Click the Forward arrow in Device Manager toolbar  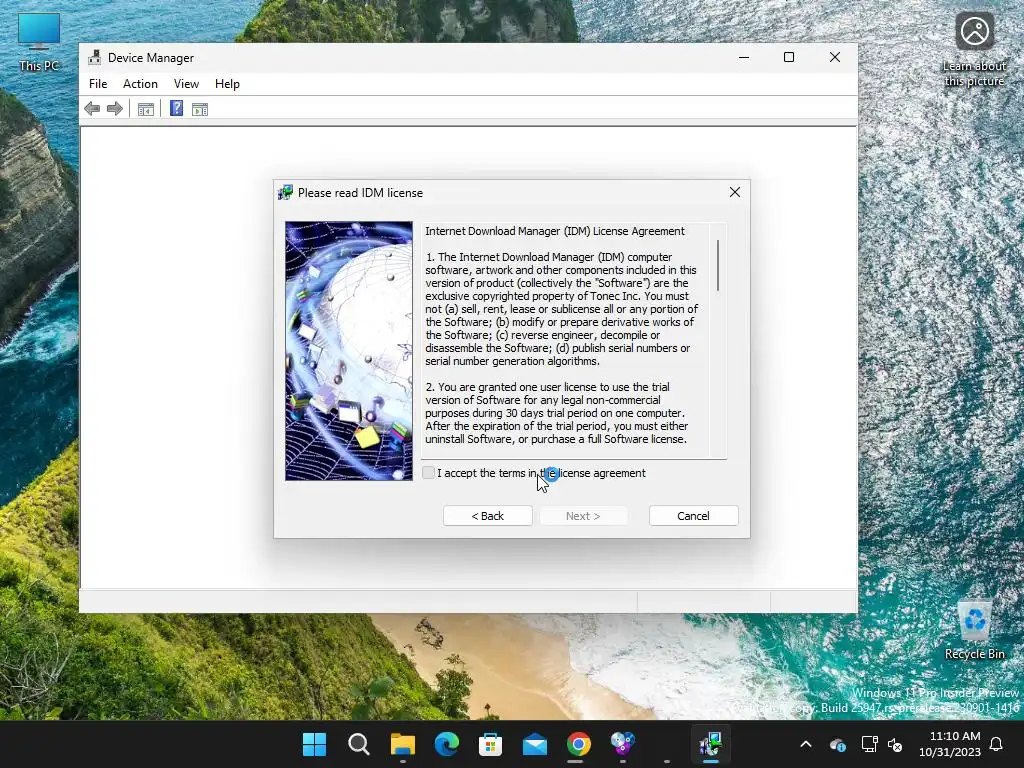pos(114,109)
